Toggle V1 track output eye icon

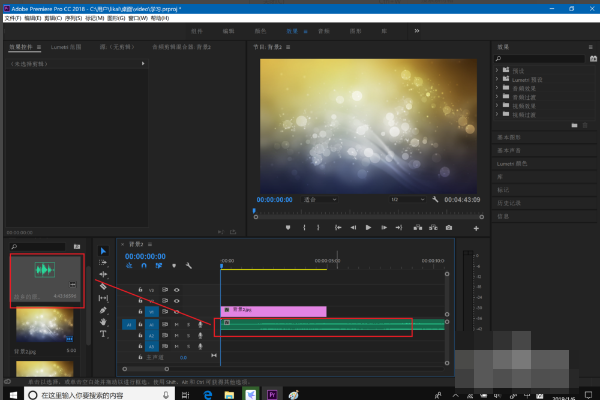point(177,311)
